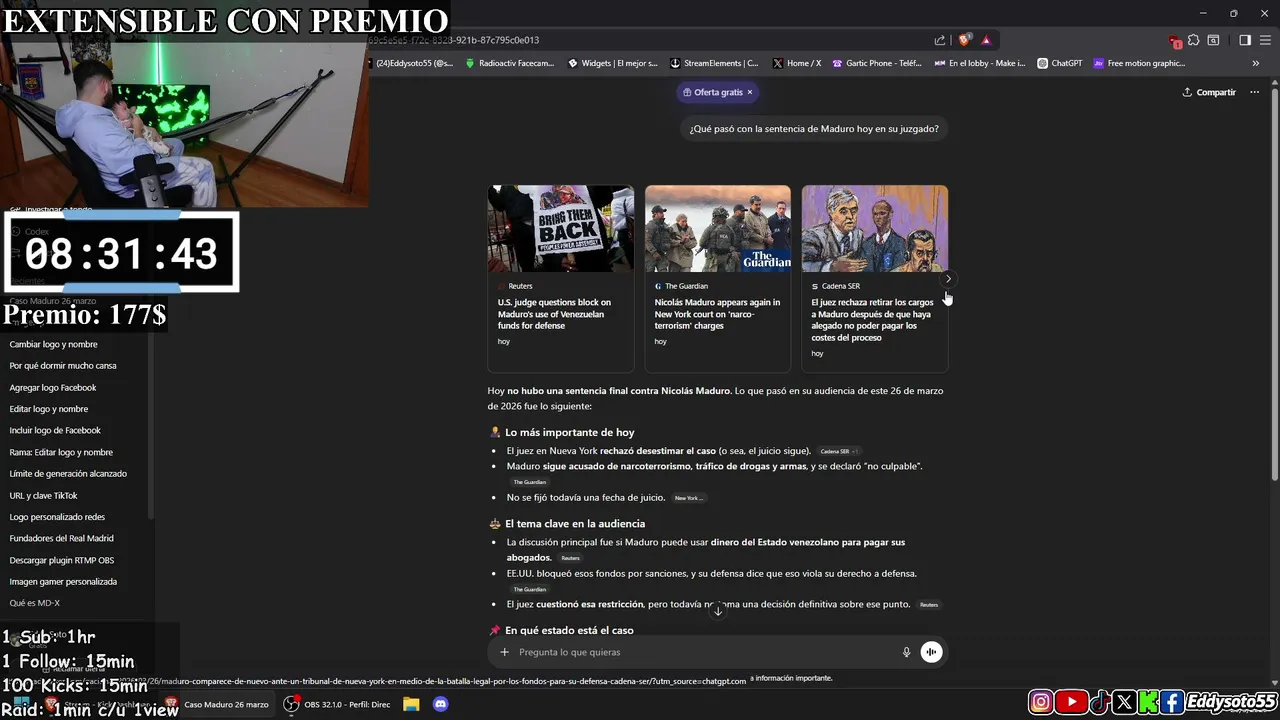Click the address bar share icon
The image size is (1280, 720).
click(939, 40)
